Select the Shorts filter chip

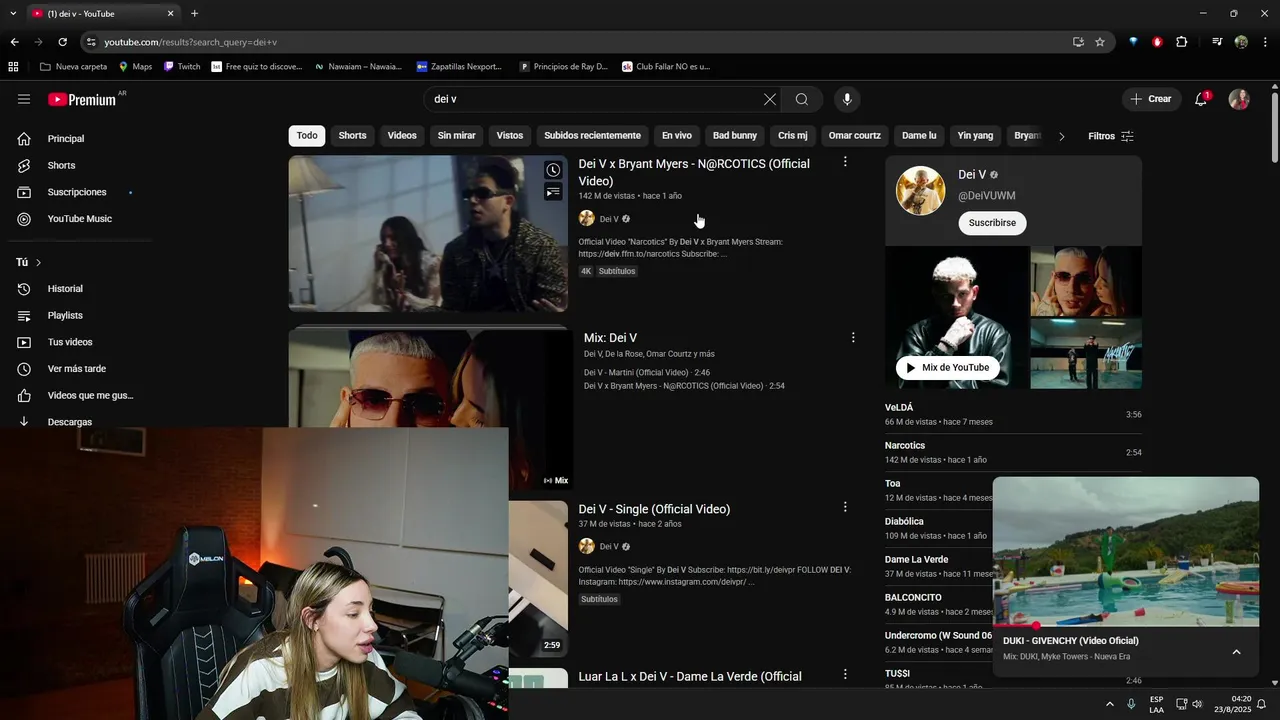click(352, 136)
